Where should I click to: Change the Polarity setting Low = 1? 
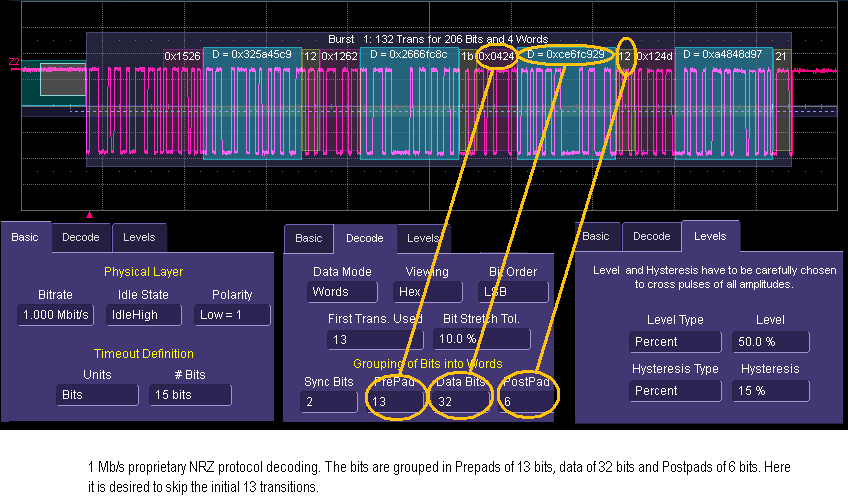coord(232,315)
